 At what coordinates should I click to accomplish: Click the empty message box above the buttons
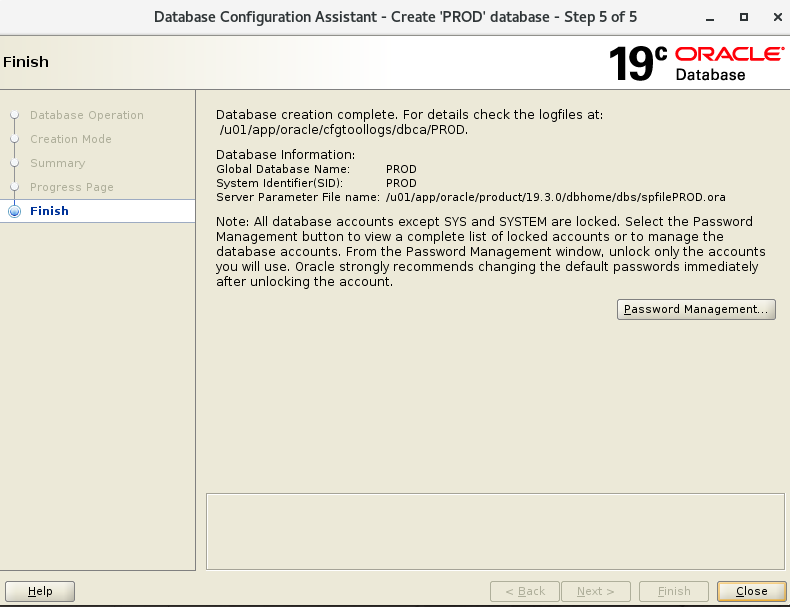(495, 531)
